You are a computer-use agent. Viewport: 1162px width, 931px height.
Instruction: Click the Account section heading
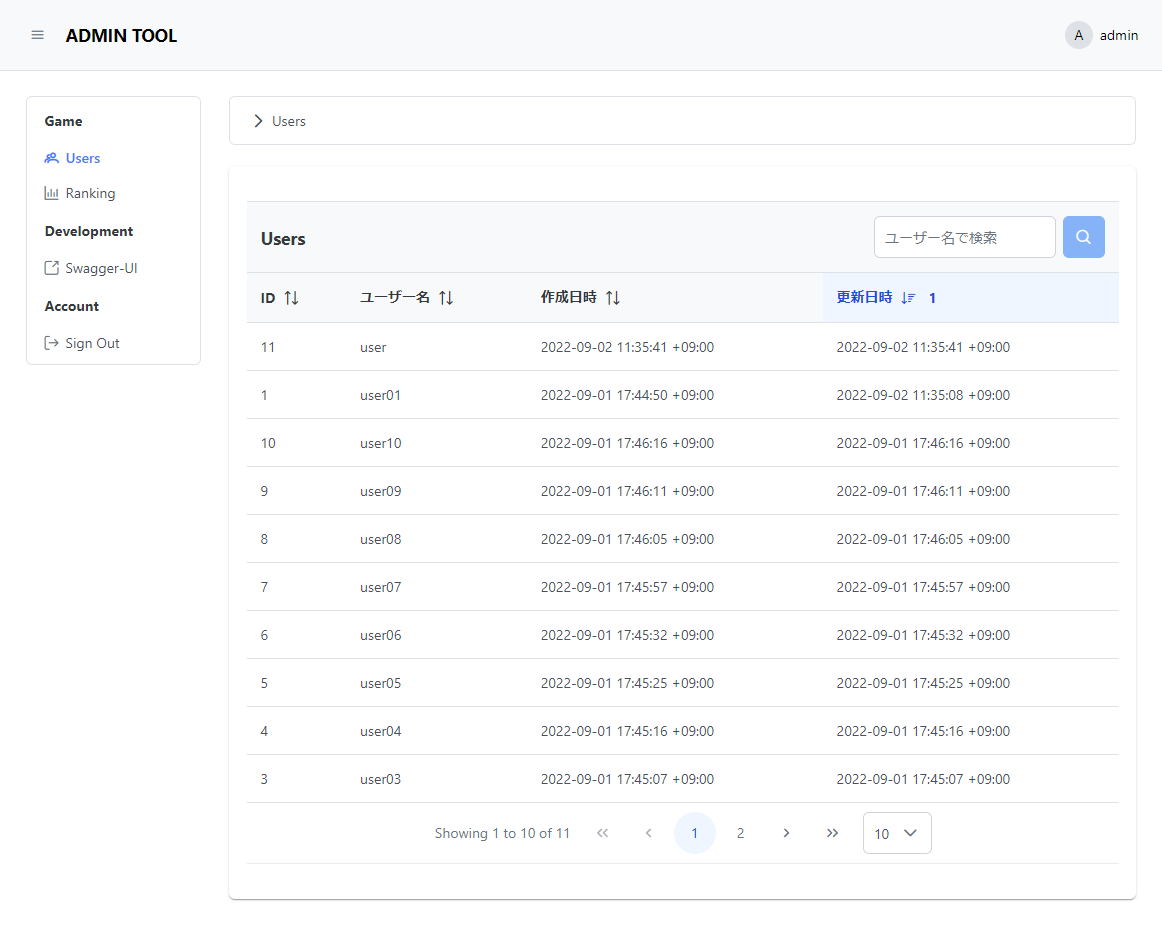pos(72,306)
